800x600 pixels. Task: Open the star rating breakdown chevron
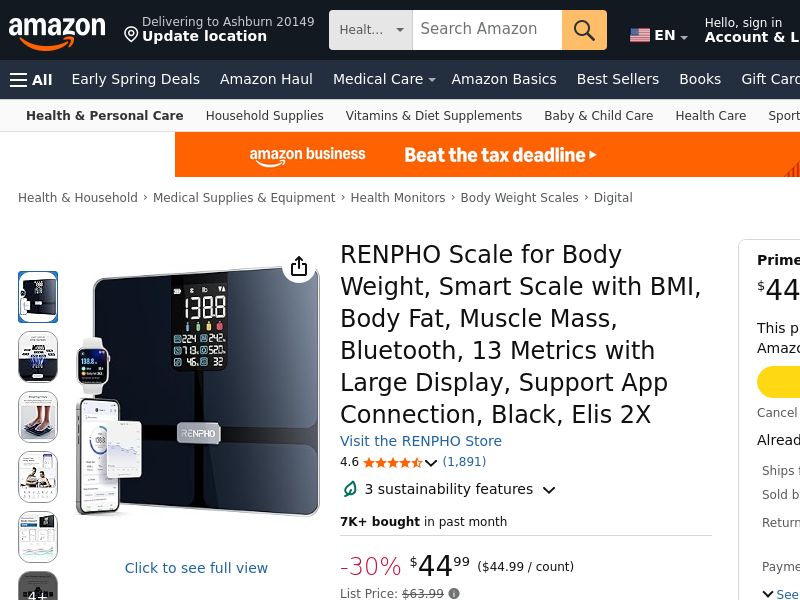tap(431, 463)
